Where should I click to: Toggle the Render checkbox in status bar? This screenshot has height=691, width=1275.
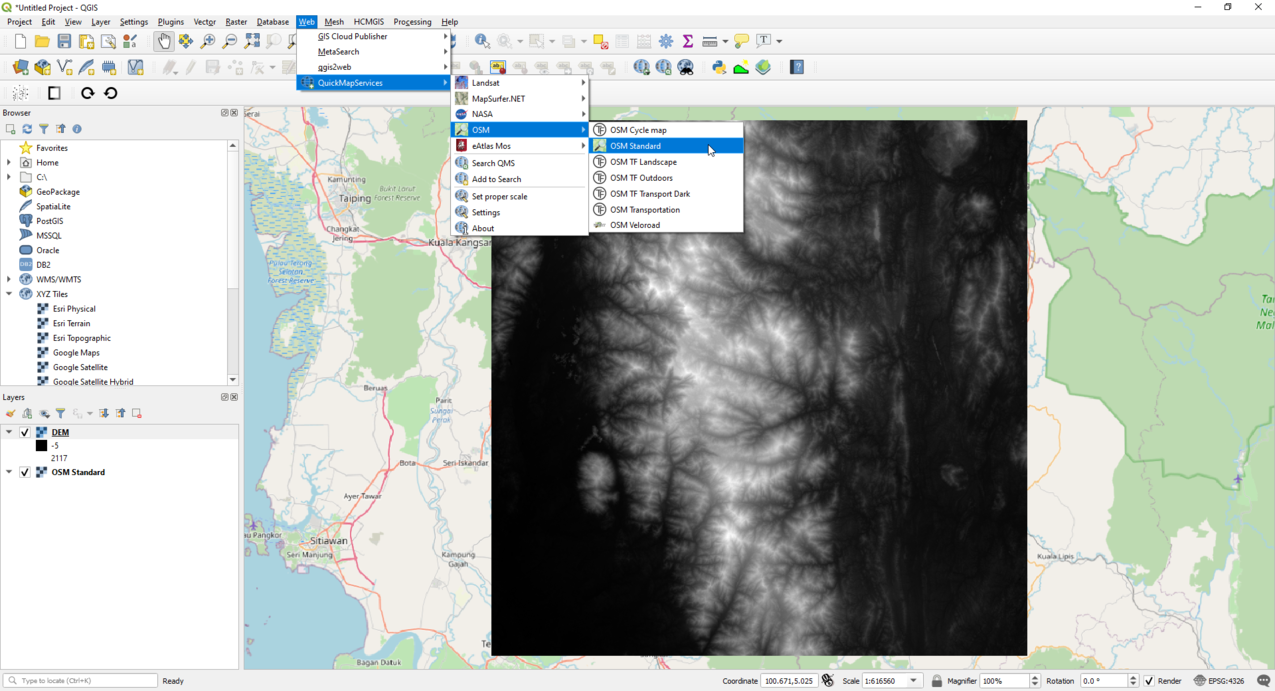click(x=1149, y=681)
